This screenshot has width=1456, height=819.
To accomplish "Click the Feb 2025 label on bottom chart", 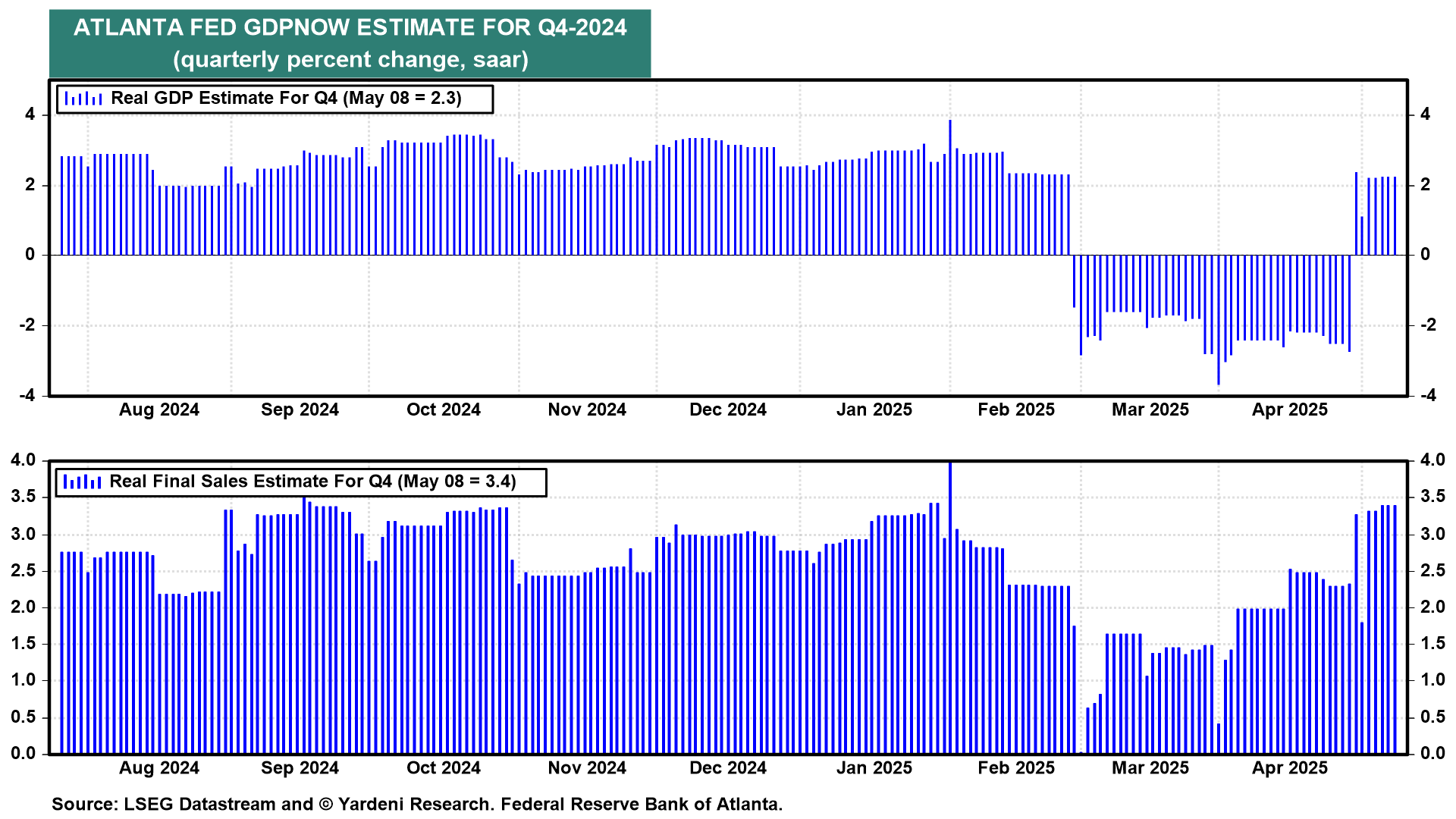I will [1015, 767].
